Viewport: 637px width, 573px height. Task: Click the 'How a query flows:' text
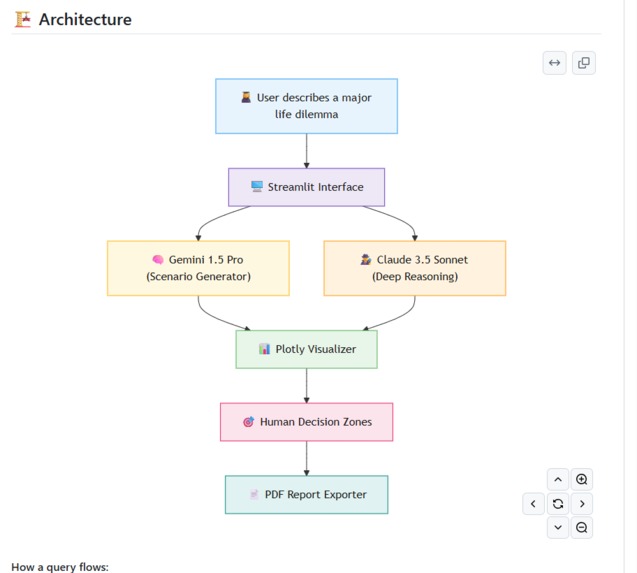60,567
